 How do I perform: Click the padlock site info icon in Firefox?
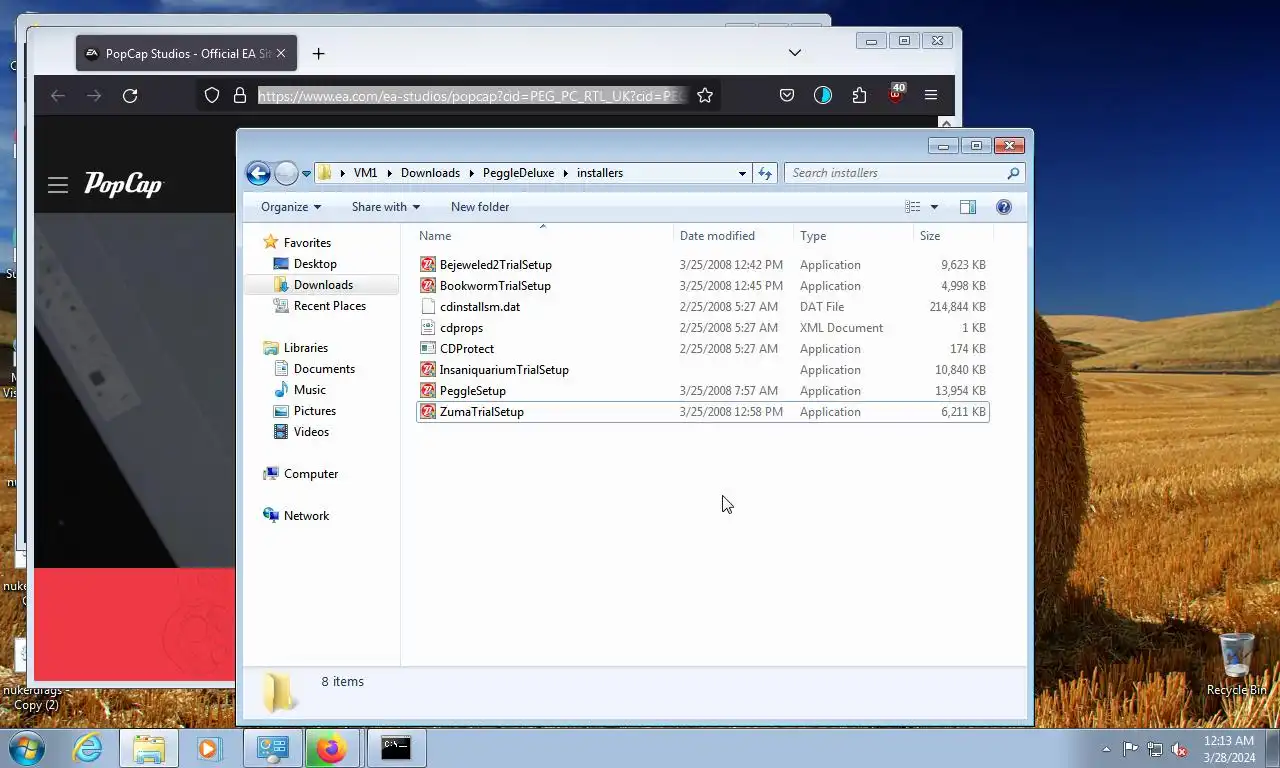coord(240,96)
